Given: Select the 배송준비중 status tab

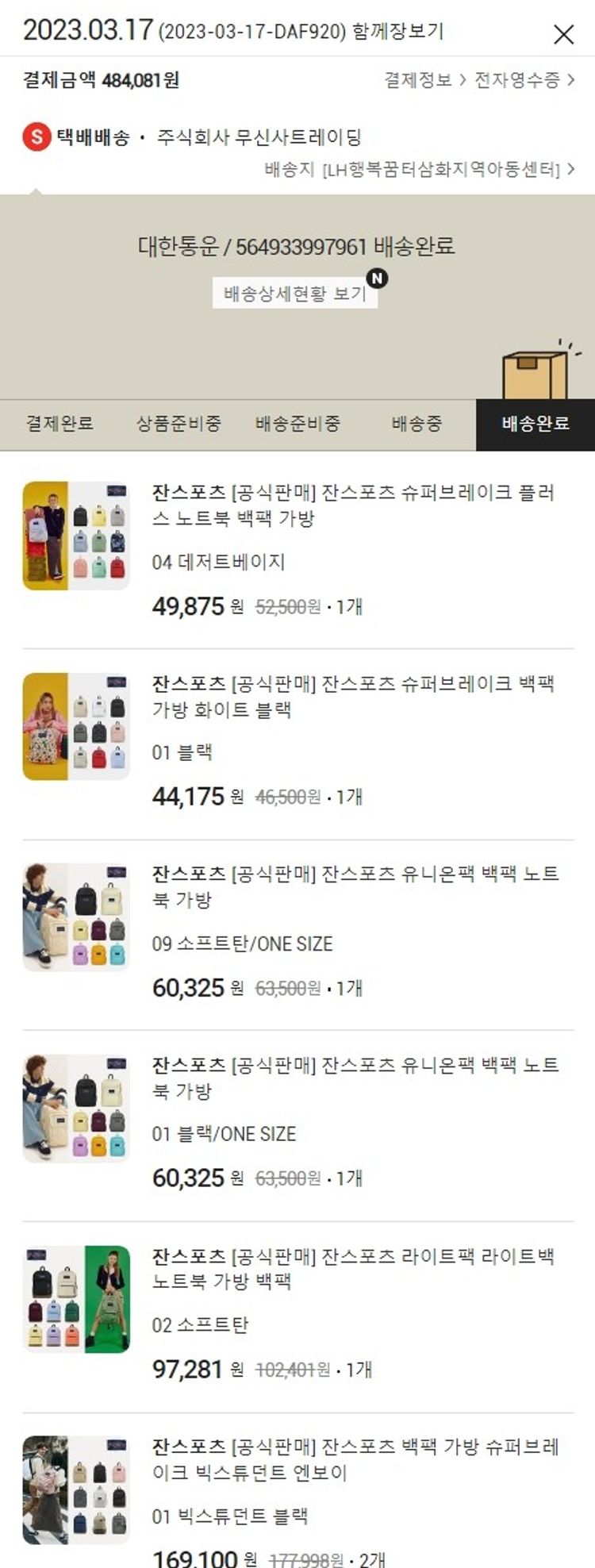Looking at the screenshot, I should tap(297, 424).
